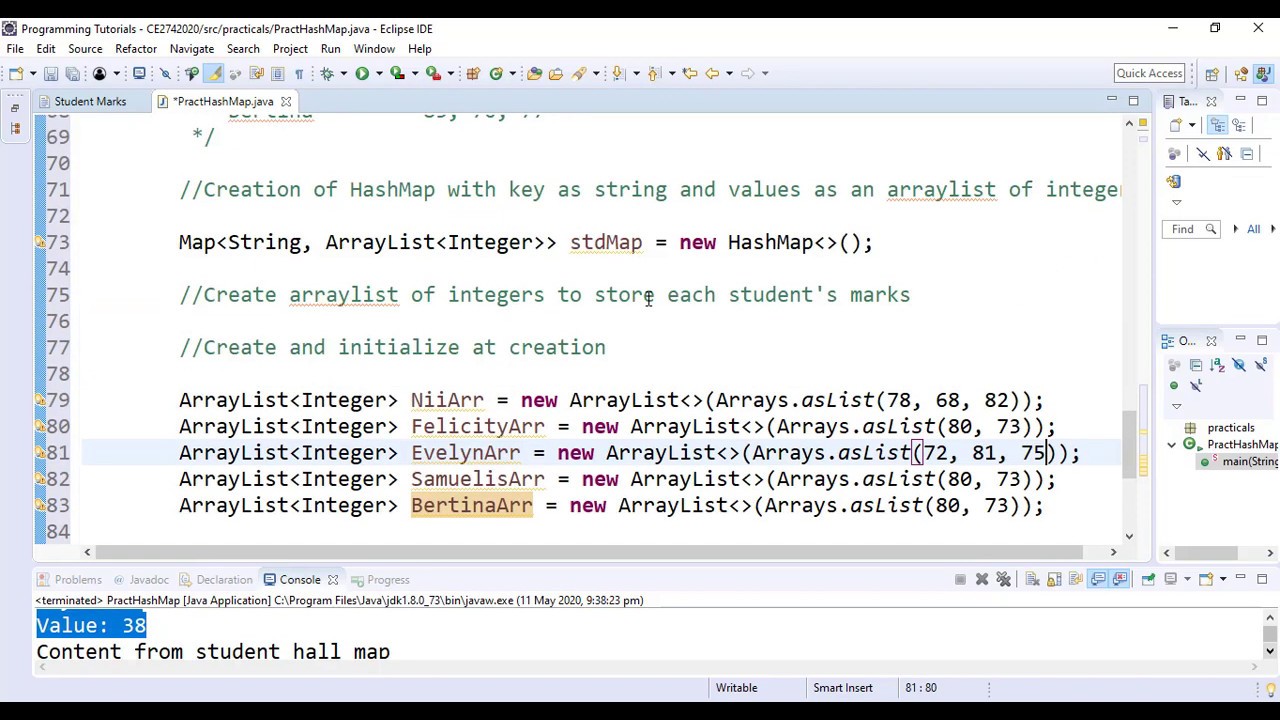This screenshot has width=1280, height=720.
Task: Click the Pin Console icon
Action: click(x=1147, y=579)
